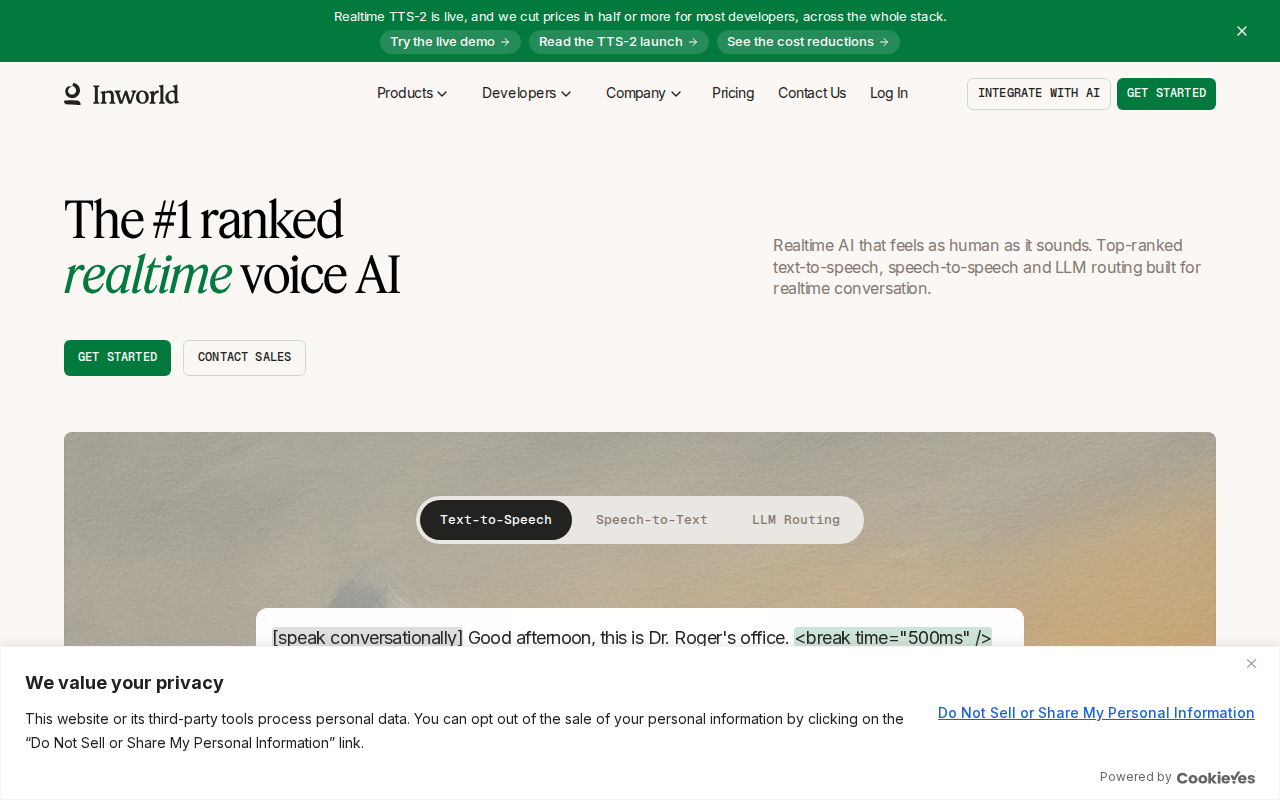Try the live demo link
1280x800 pixels.
[x=450, y=42]
